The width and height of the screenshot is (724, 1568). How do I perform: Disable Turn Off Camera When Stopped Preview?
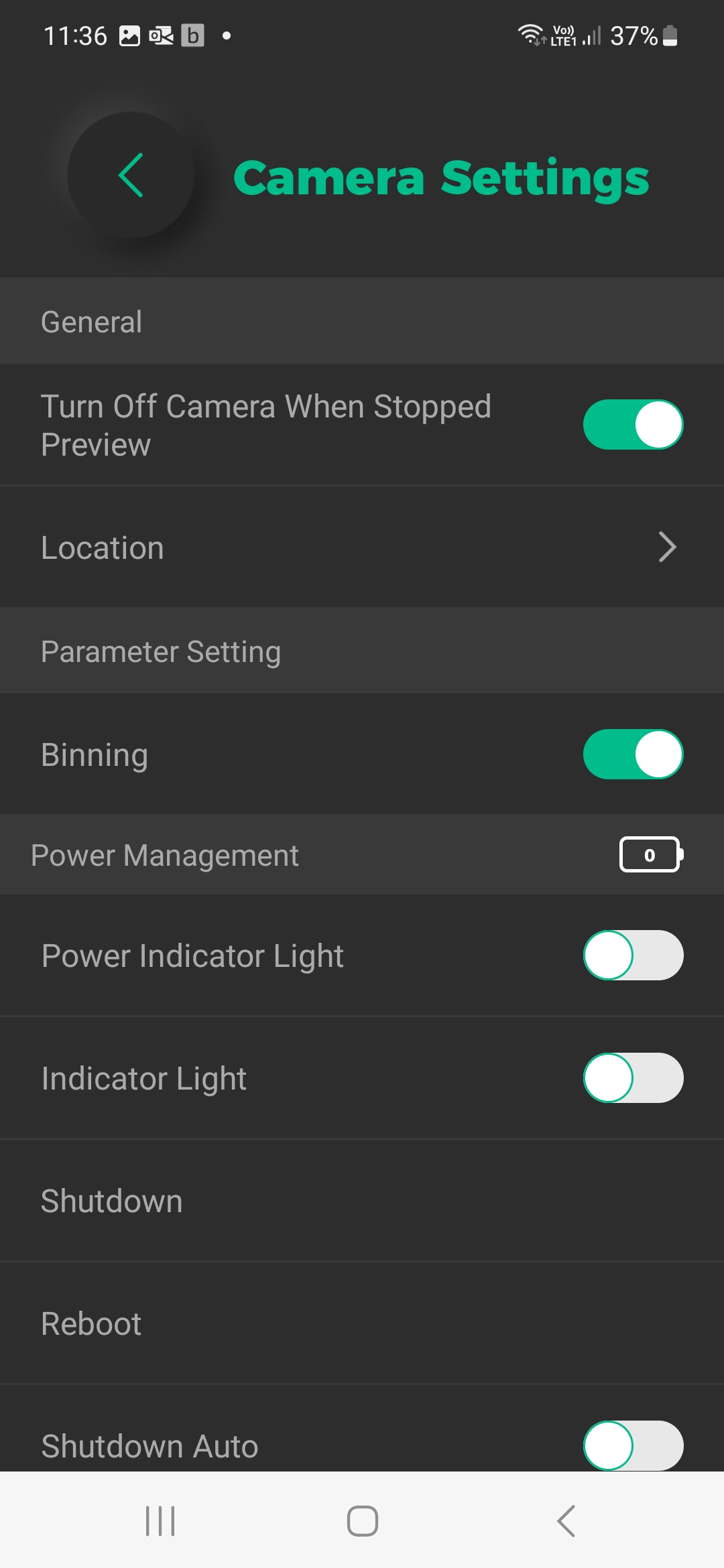click(x=633, y=425)
